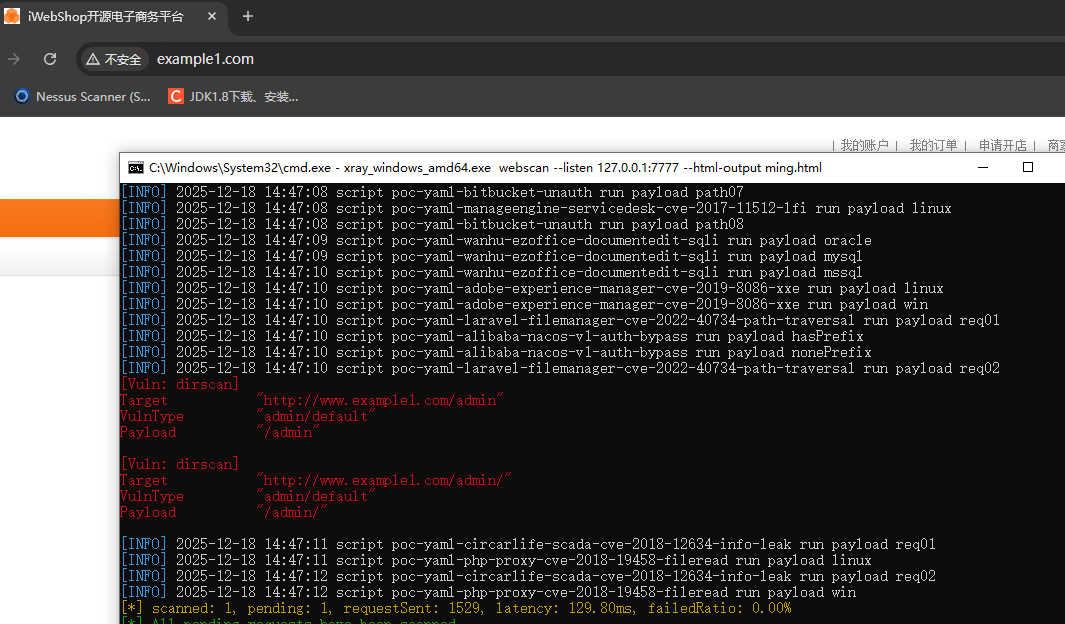Viewport: 1065px width, 624px height.
Task: Click the browser forward arrow
Action: tap(14, 59)
